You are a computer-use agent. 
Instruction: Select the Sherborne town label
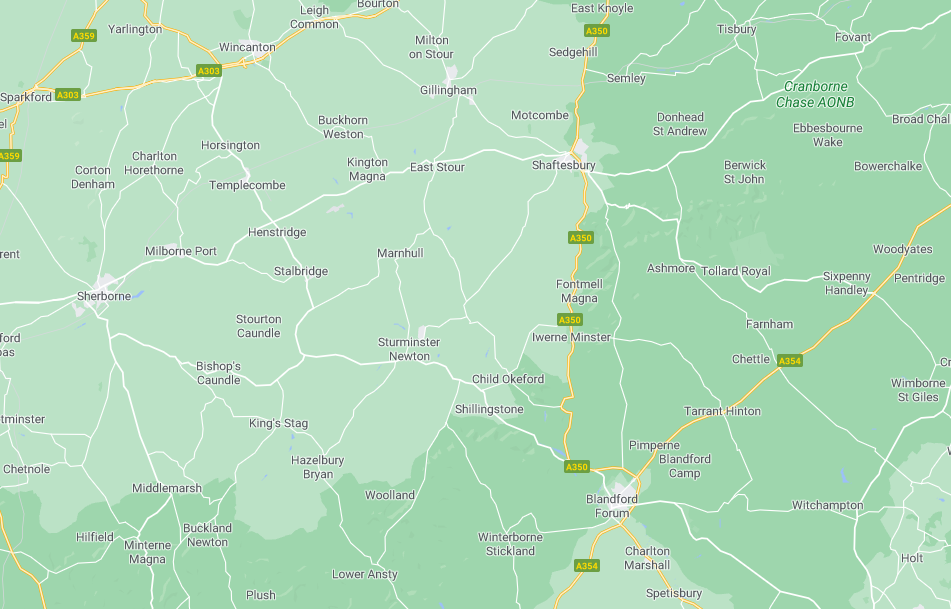[x=104, y=296]
